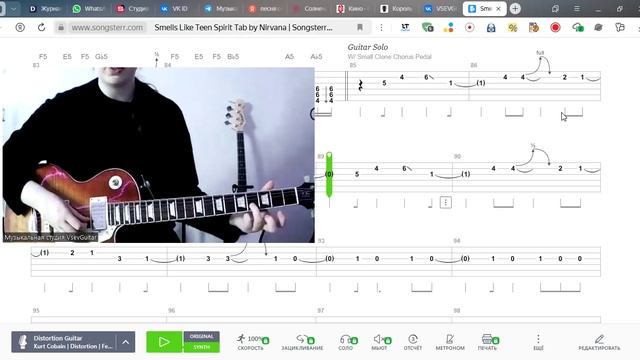The height and width of the screenshot is (360, 640).
Task: Switch to the WhatsApp tab
Action: tap(88, 9)
